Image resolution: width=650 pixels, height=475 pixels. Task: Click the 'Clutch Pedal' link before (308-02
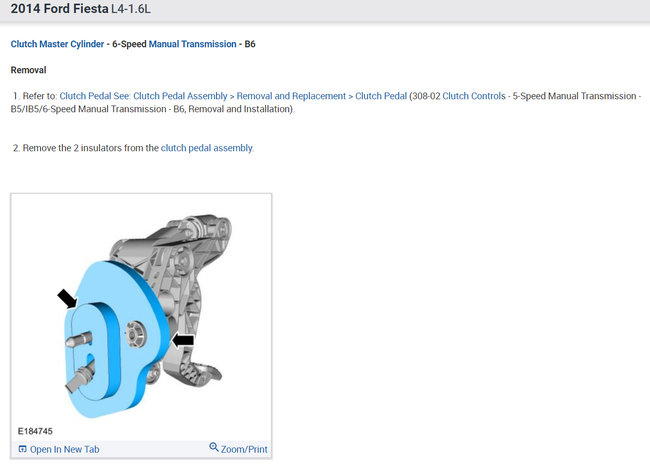click(381, 96)
